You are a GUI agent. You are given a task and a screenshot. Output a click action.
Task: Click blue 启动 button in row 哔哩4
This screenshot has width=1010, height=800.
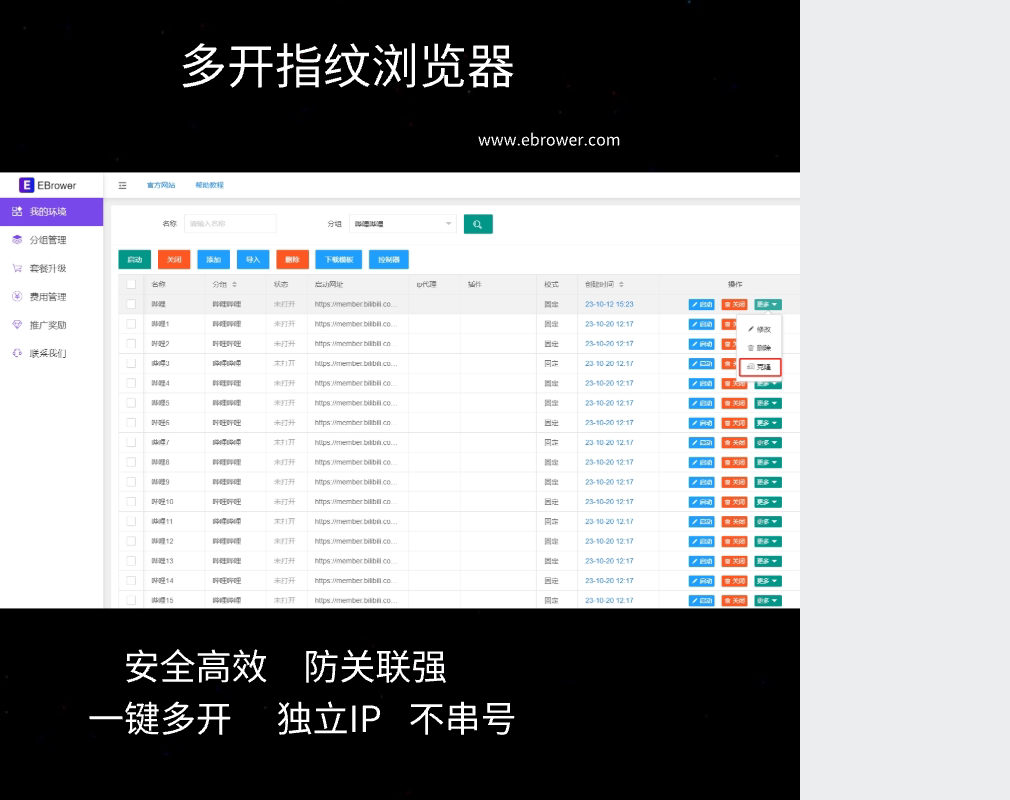(x=701, y=384)
